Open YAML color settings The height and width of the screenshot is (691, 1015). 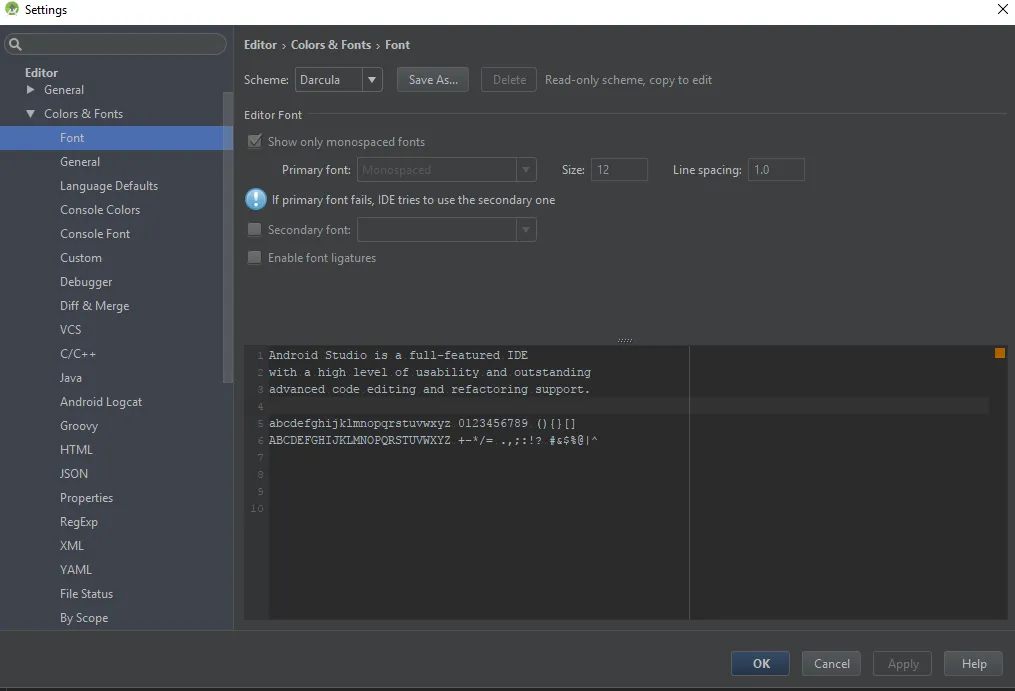(76, 569)
